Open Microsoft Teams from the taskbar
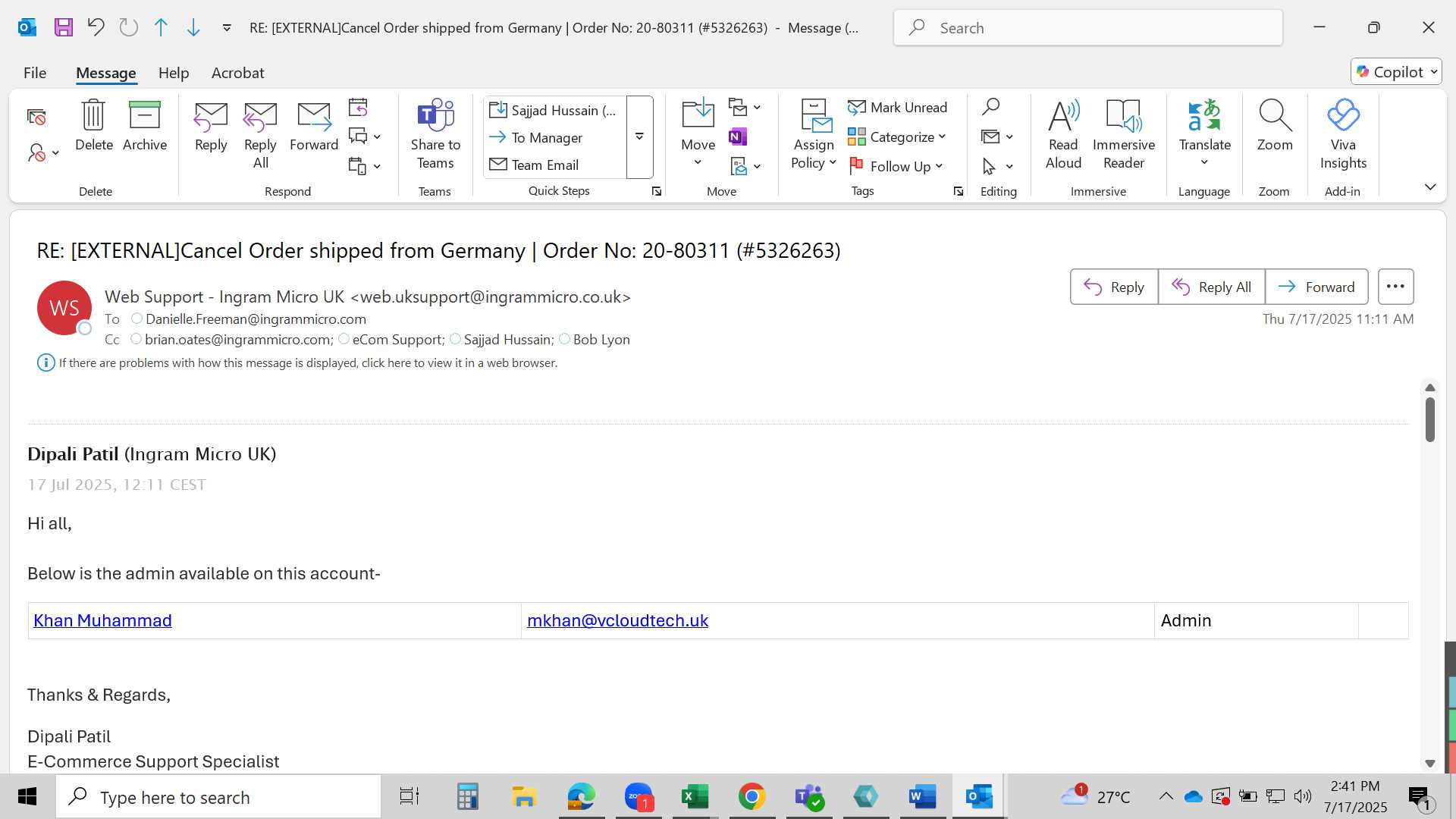 [x=808, y=797]
